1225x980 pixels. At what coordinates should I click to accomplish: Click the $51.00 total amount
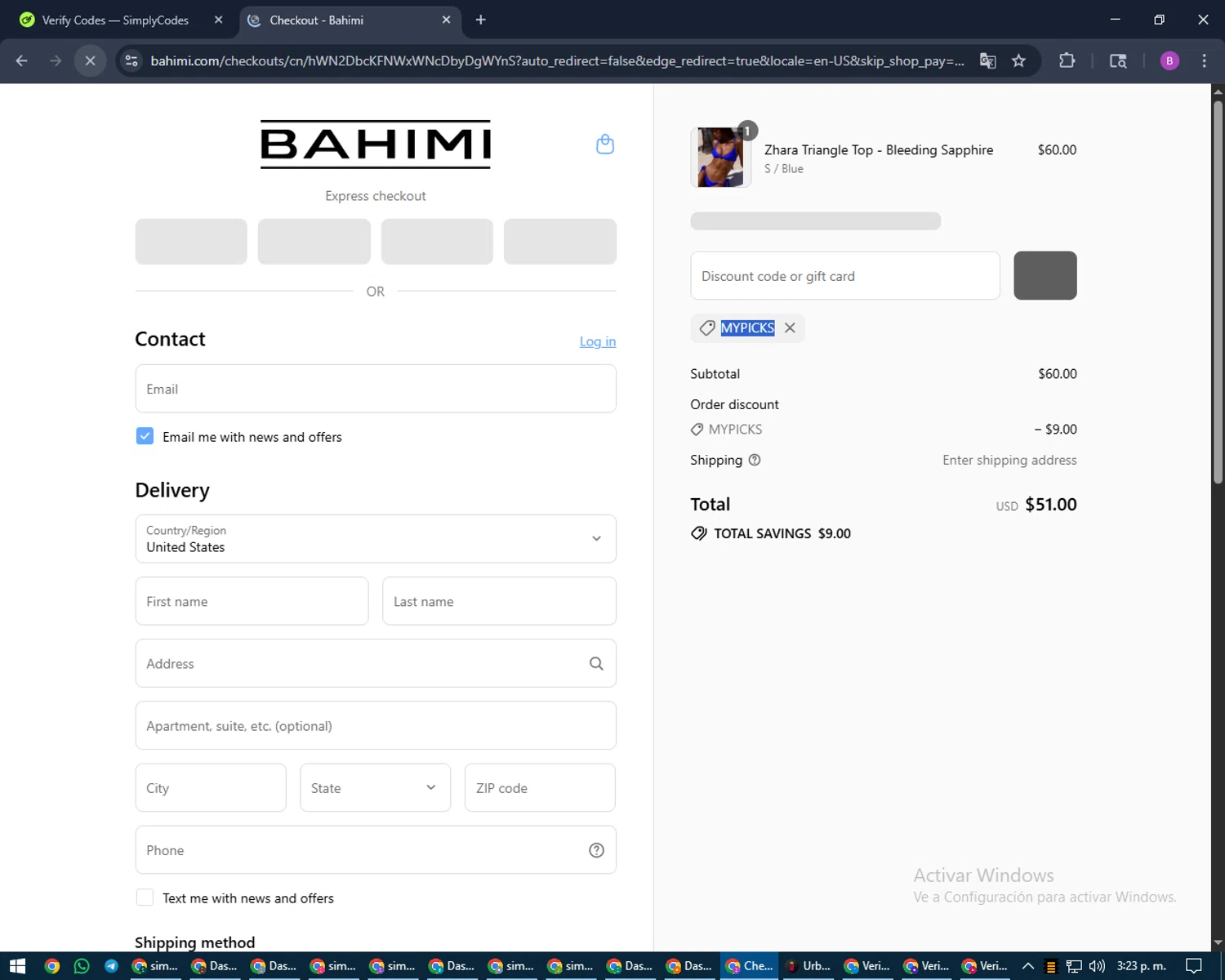(x=1051, y=505)
